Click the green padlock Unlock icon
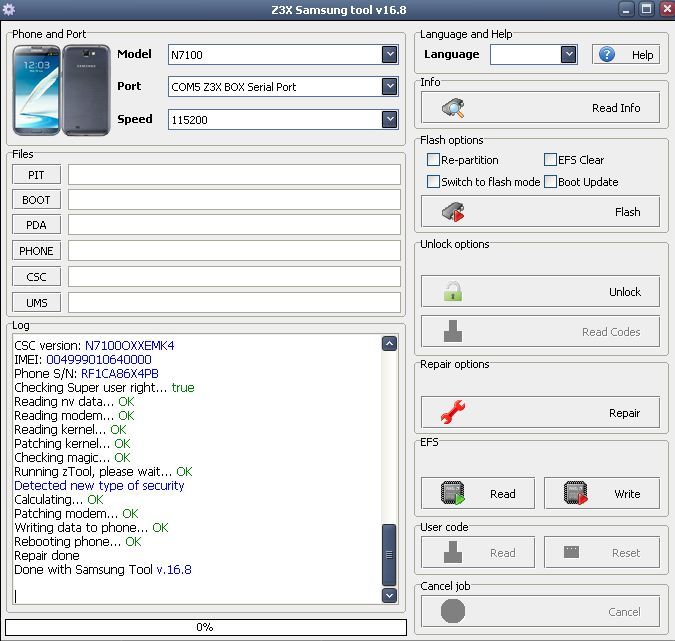 (x=454, y=292)
